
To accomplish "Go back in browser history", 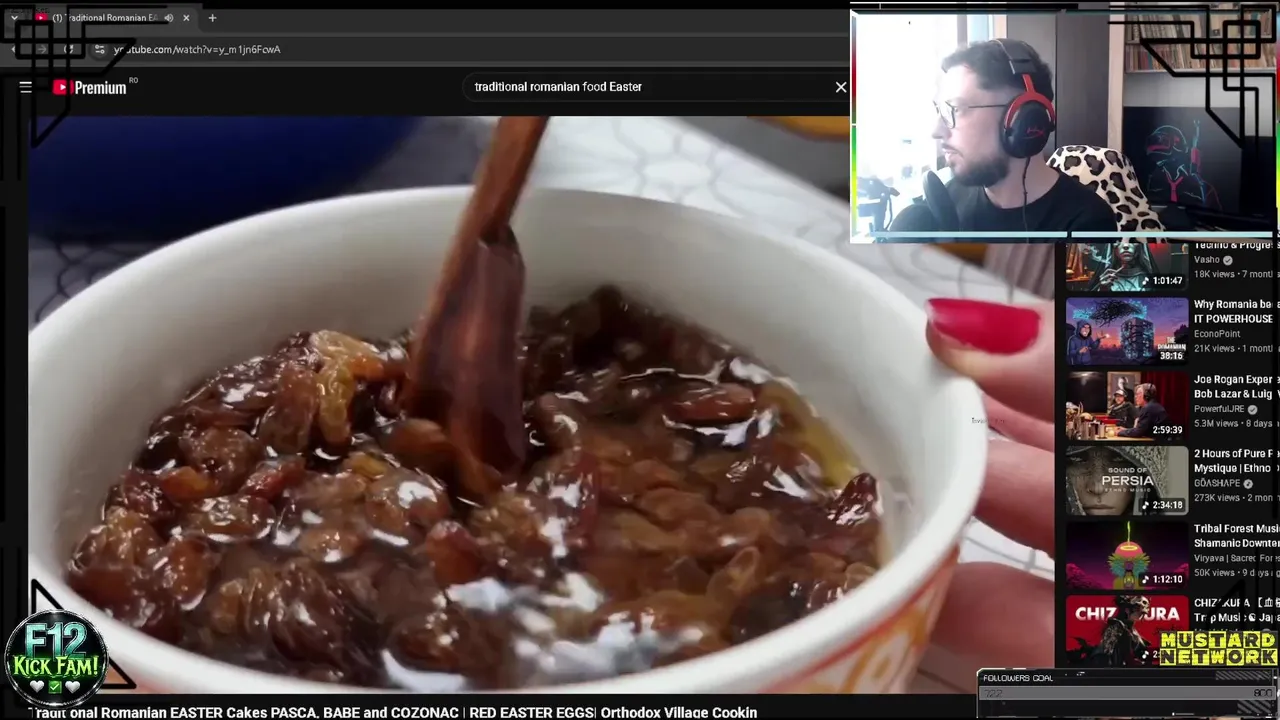I will pos(14,49).
